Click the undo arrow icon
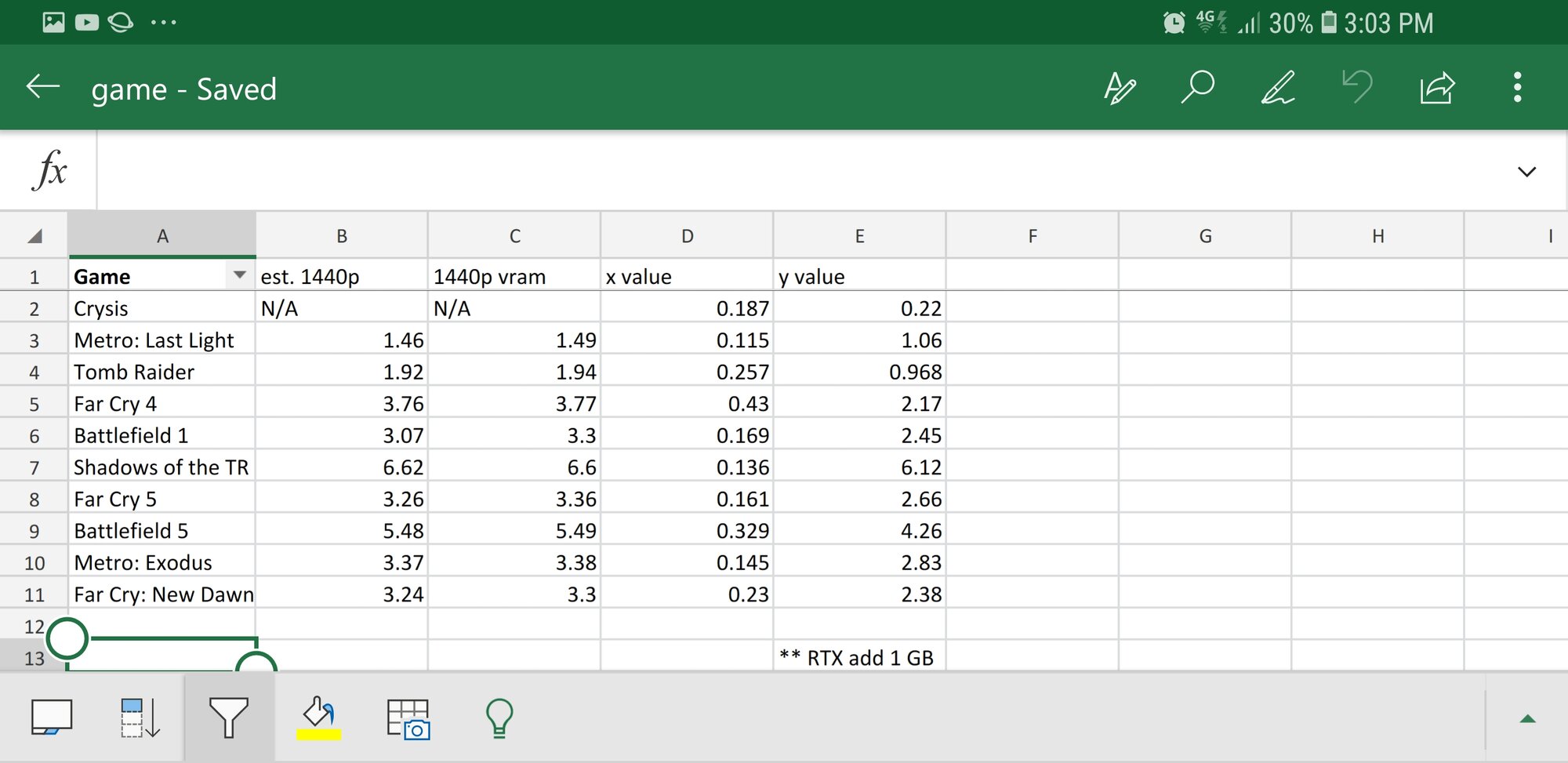Screen dimensions: 1568x763 tap(1357, 87)
